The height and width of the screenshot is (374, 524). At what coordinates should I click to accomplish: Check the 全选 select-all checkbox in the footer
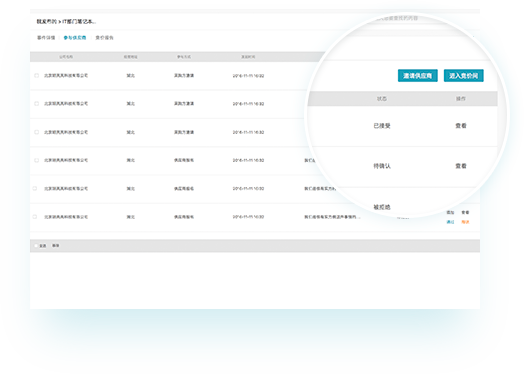pos(36,246)
